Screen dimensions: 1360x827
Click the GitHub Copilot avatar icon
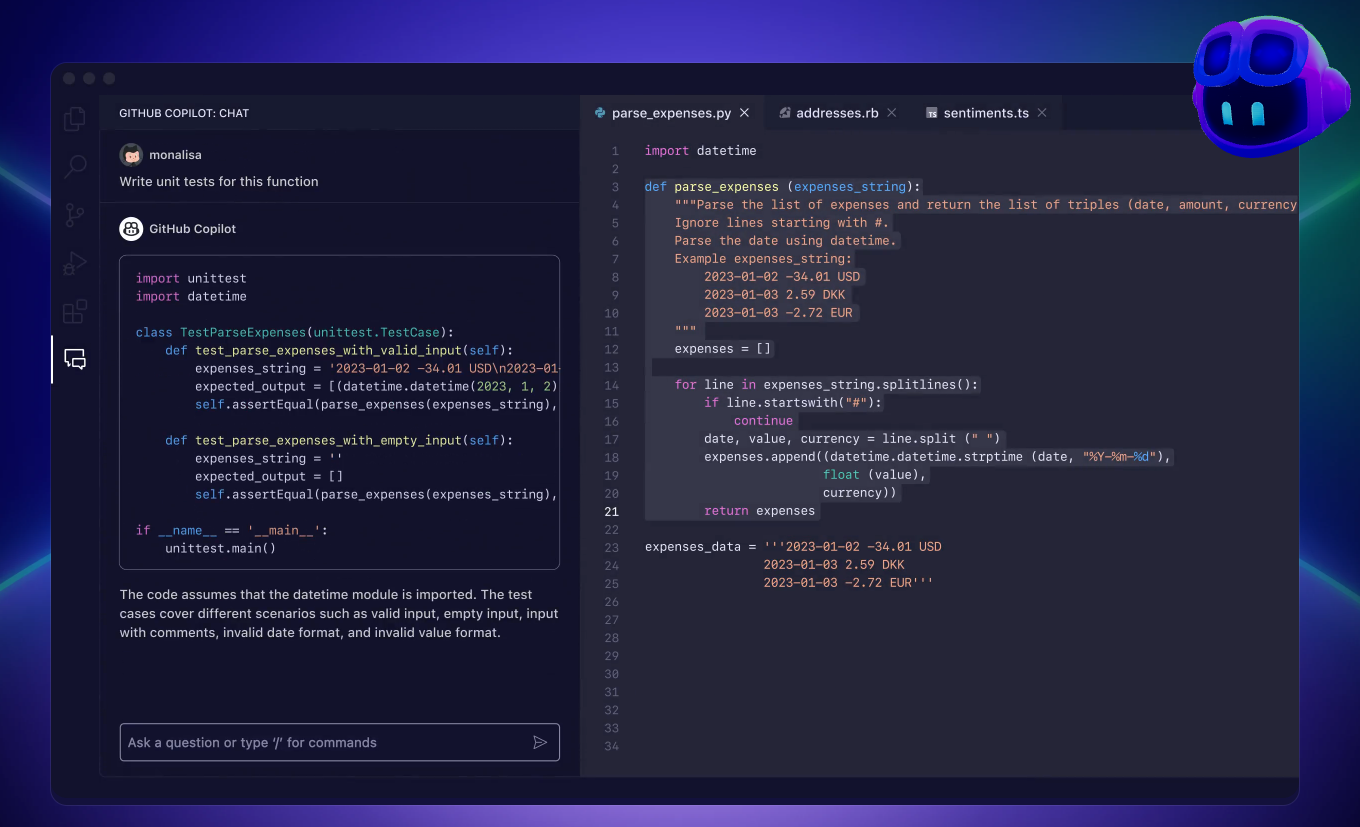[x=131, y=229]
